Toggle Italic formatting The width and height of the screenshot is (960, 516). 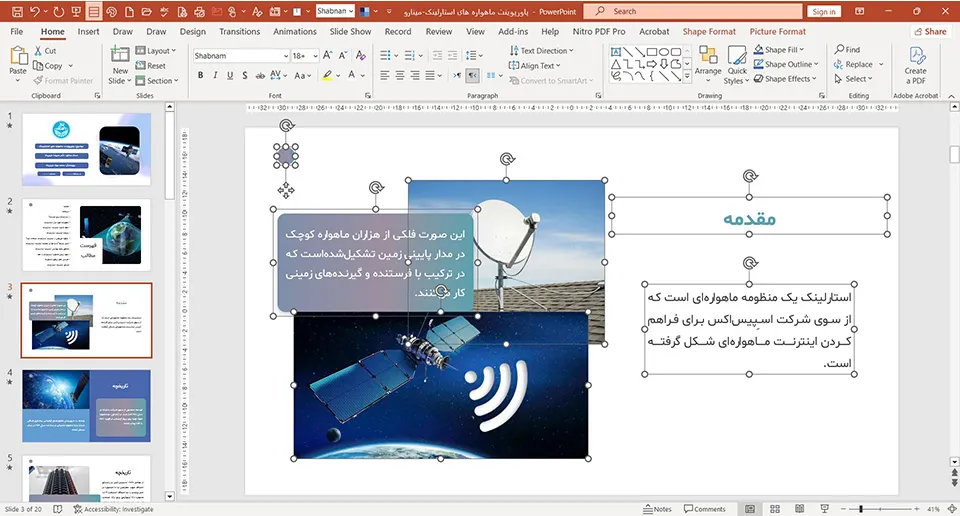coord(215,75)
